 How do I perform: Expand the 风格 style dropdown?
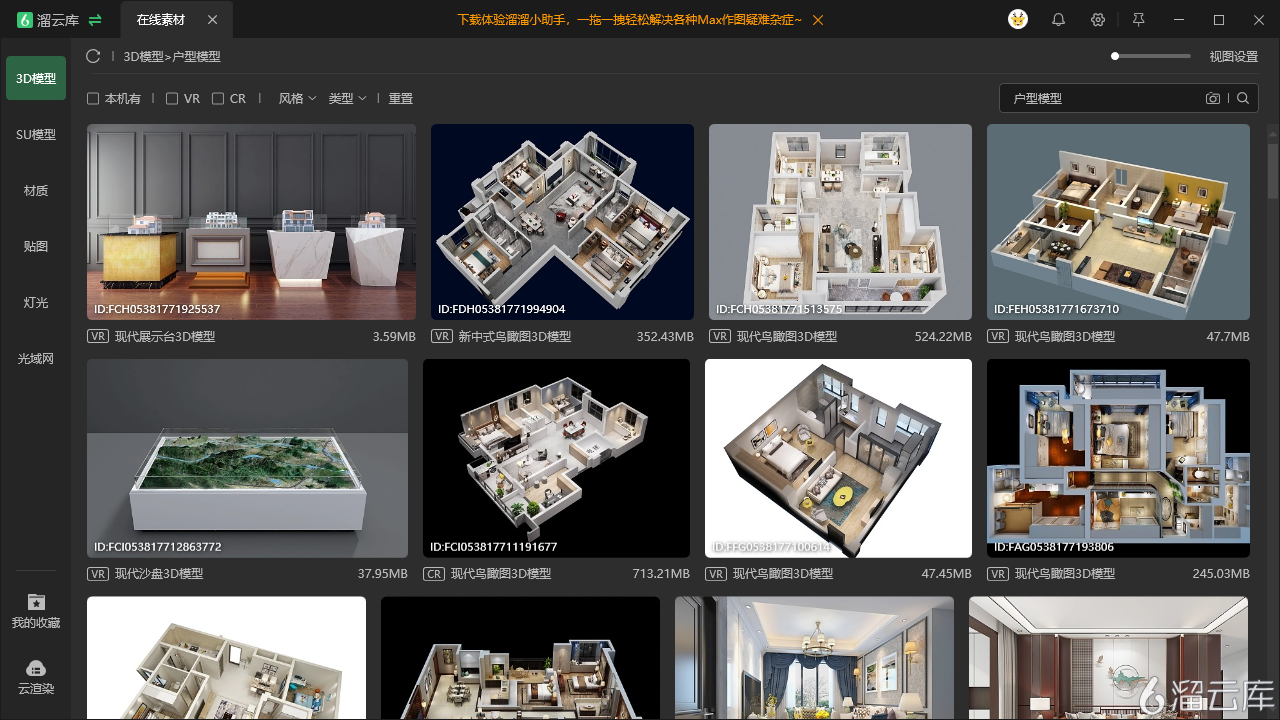[x=297, y=99]
